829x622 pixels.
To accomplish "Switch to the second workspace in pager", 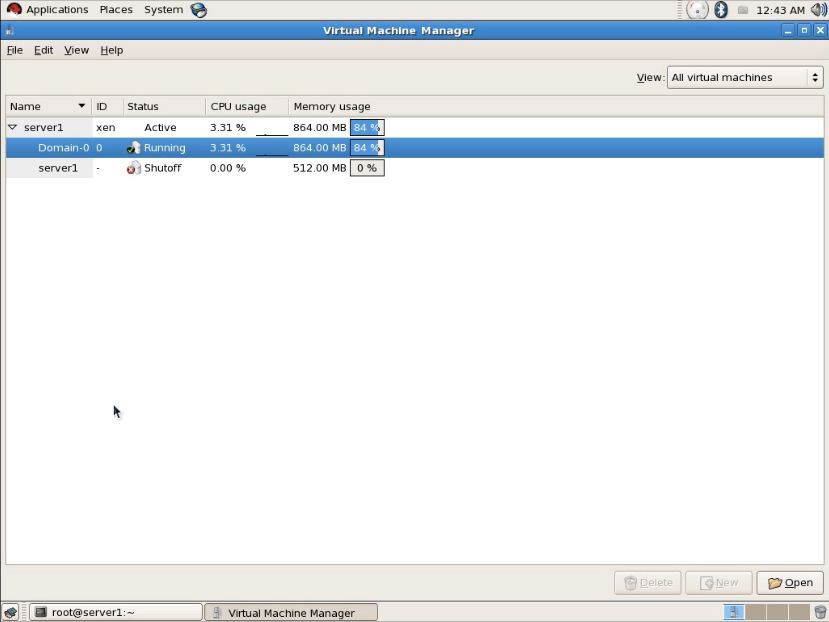I will [x=755, y=612].
